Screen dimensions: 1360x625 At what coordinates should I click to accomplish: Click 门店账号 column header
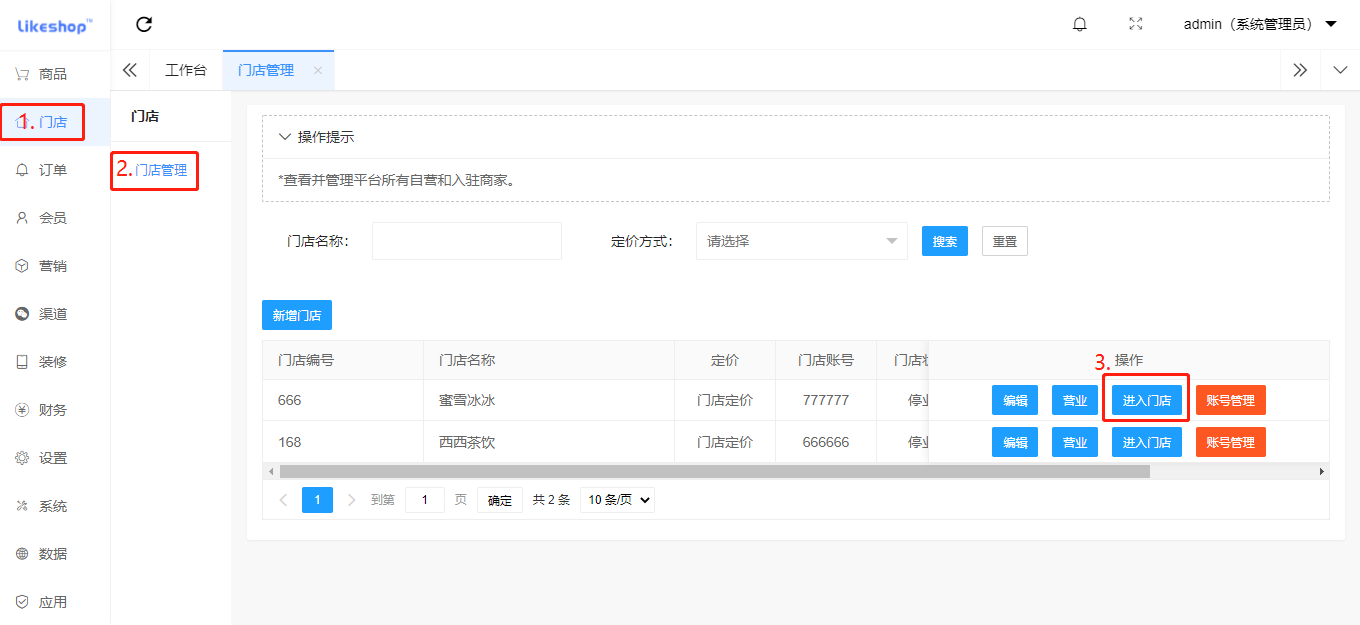826,360
